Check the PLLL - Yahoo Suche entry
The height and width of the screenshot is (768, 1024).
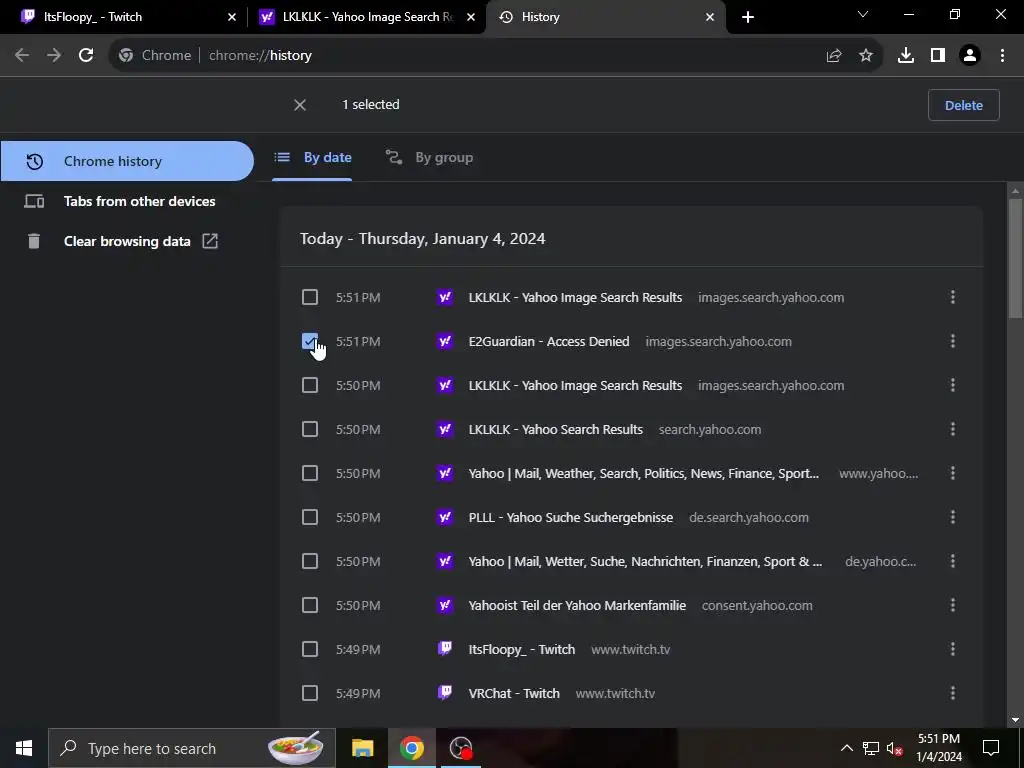pyautogui.click(x=310, y=517)
